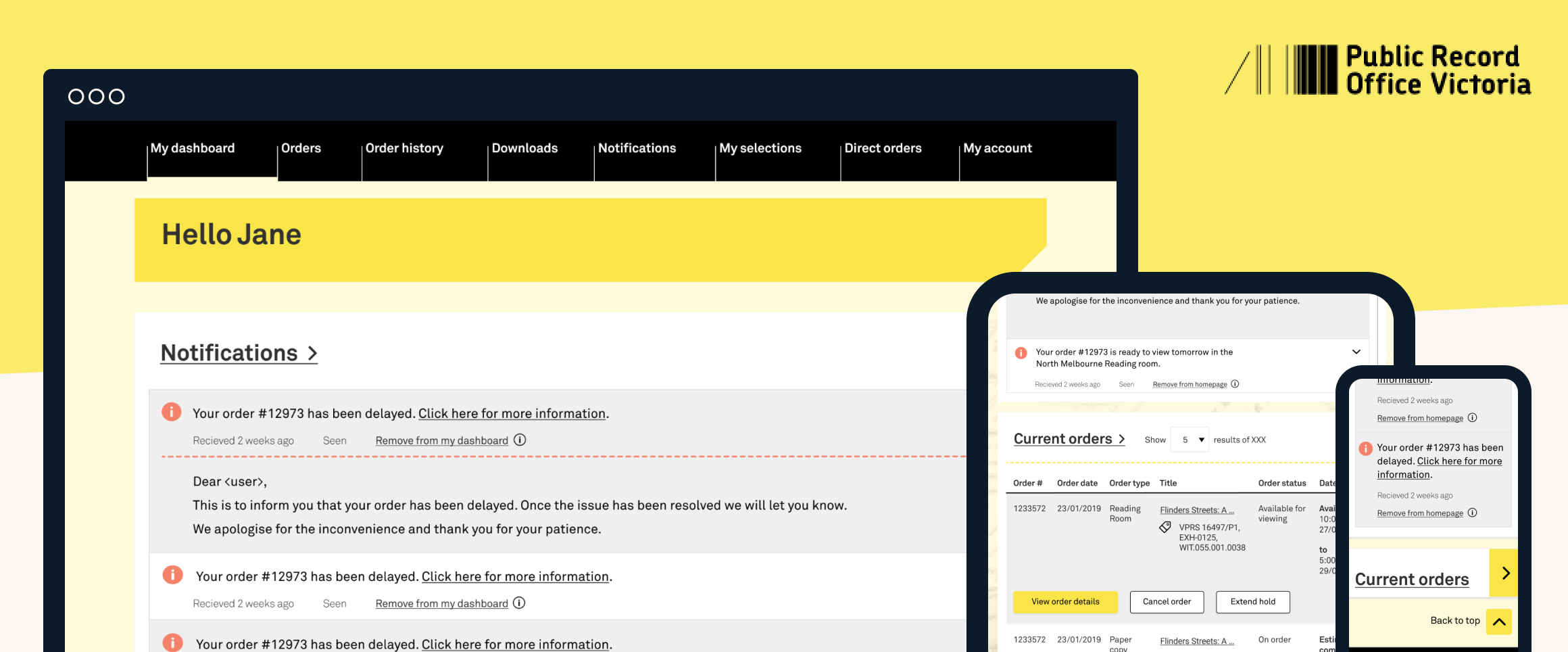Go to the Downloads tab
This screenshot has width=1568, height=652.
[x=524, y=148]
